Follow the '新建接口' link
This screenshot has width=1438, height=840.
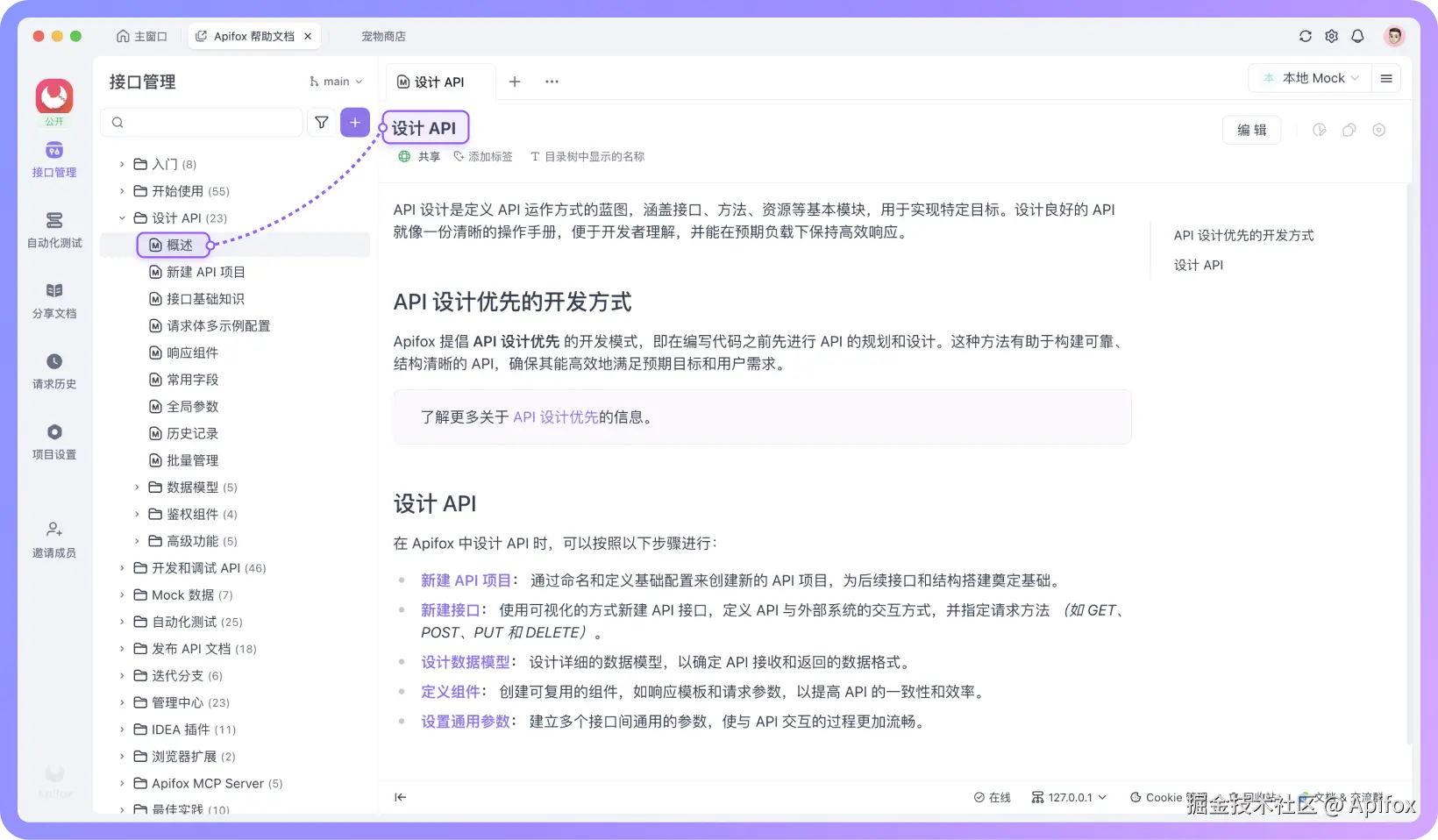(451, 610)
